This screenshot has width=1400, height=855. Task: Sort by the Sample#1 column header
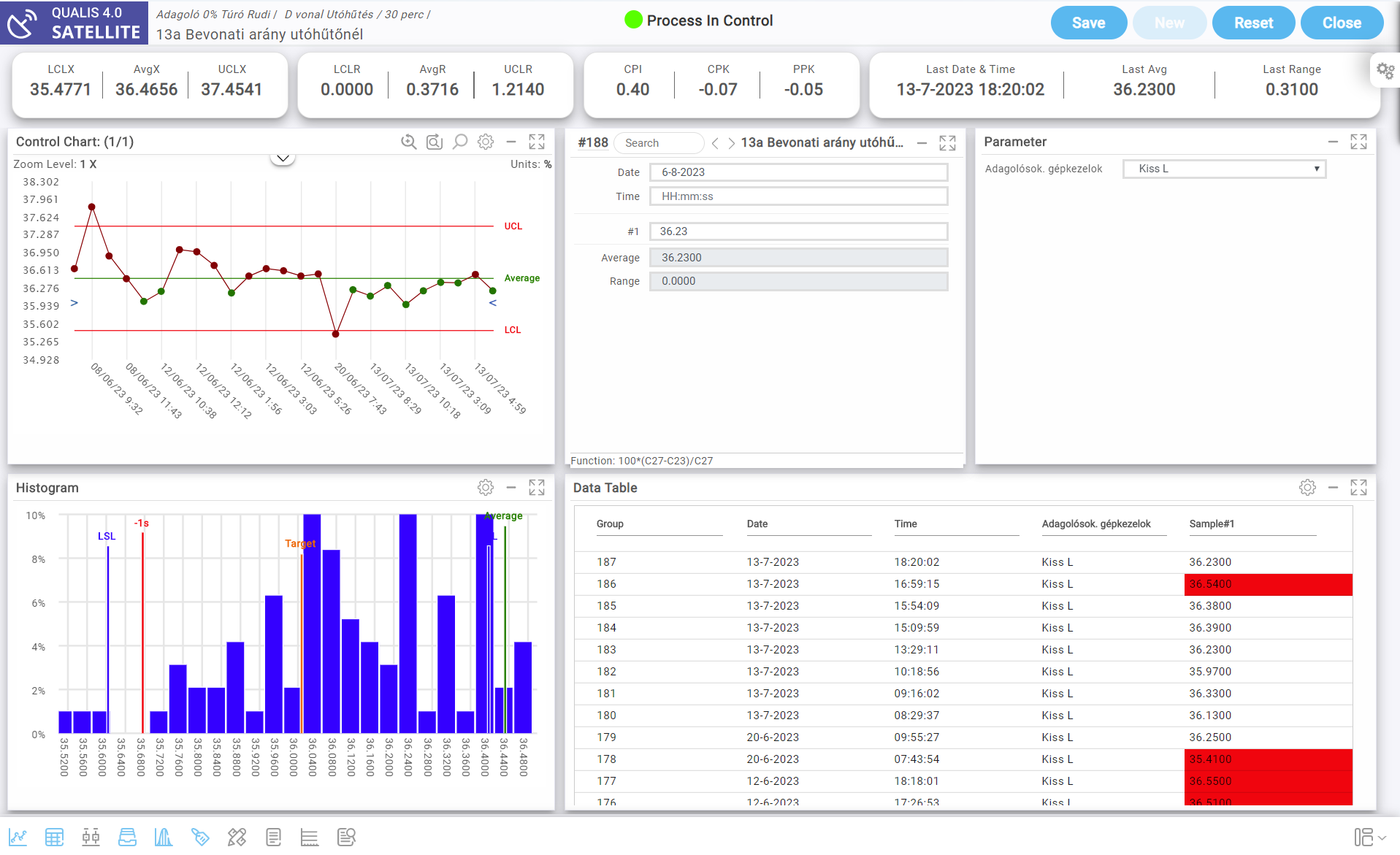pyautogui.click(x=1212, y=524)
